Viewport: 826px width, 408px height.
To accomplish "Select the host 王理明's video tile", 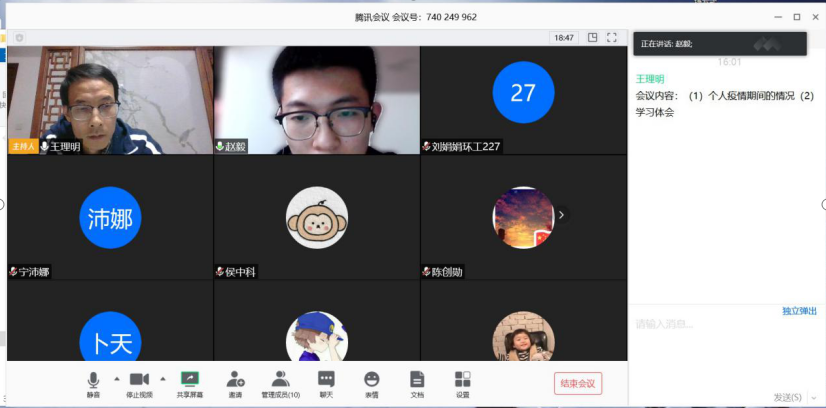I will [110, 99].
